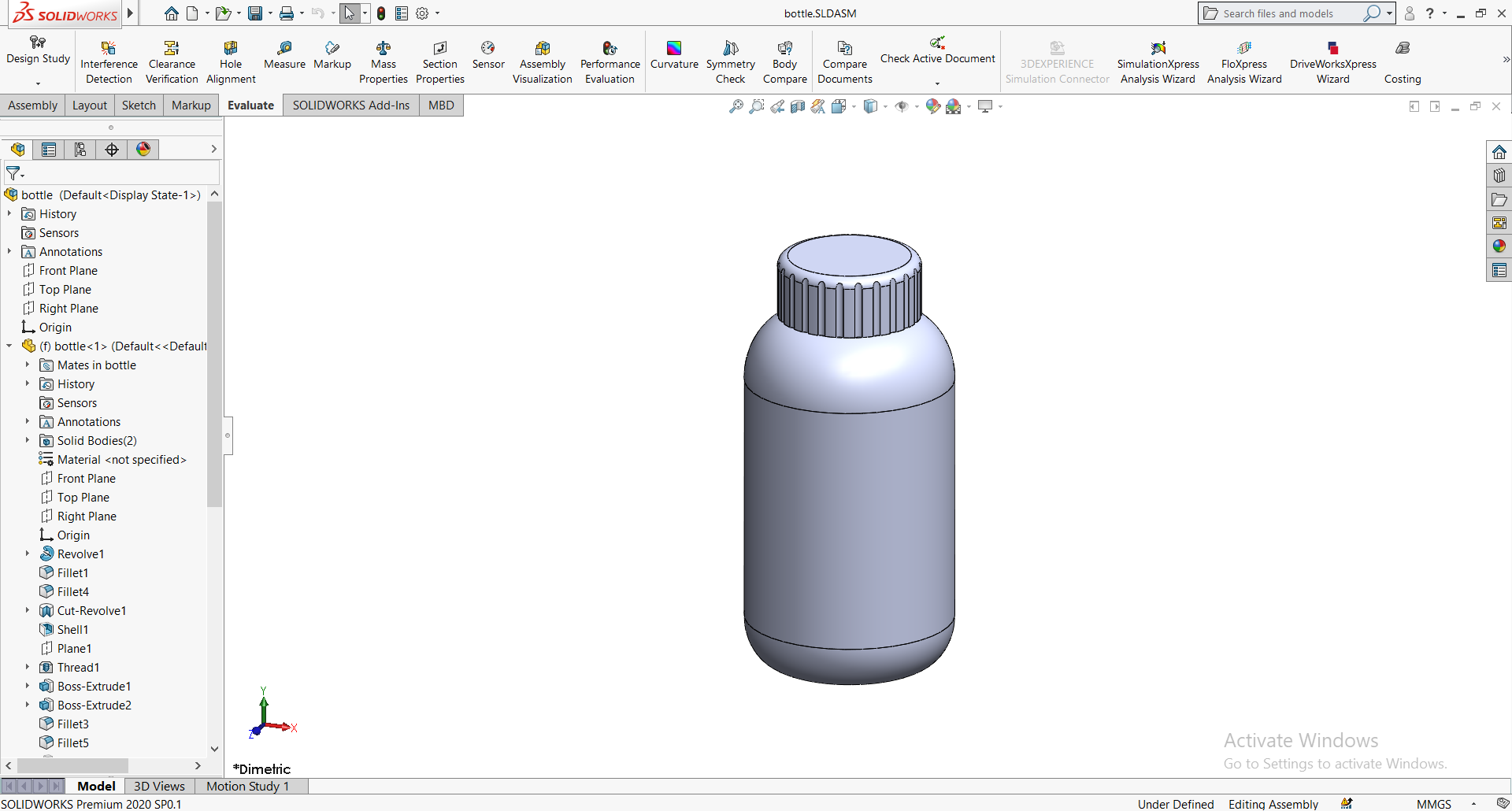Screen dimensions: 1512x811
Task: Open the Interference Detection tool
Action: click(x=109, y=62)
